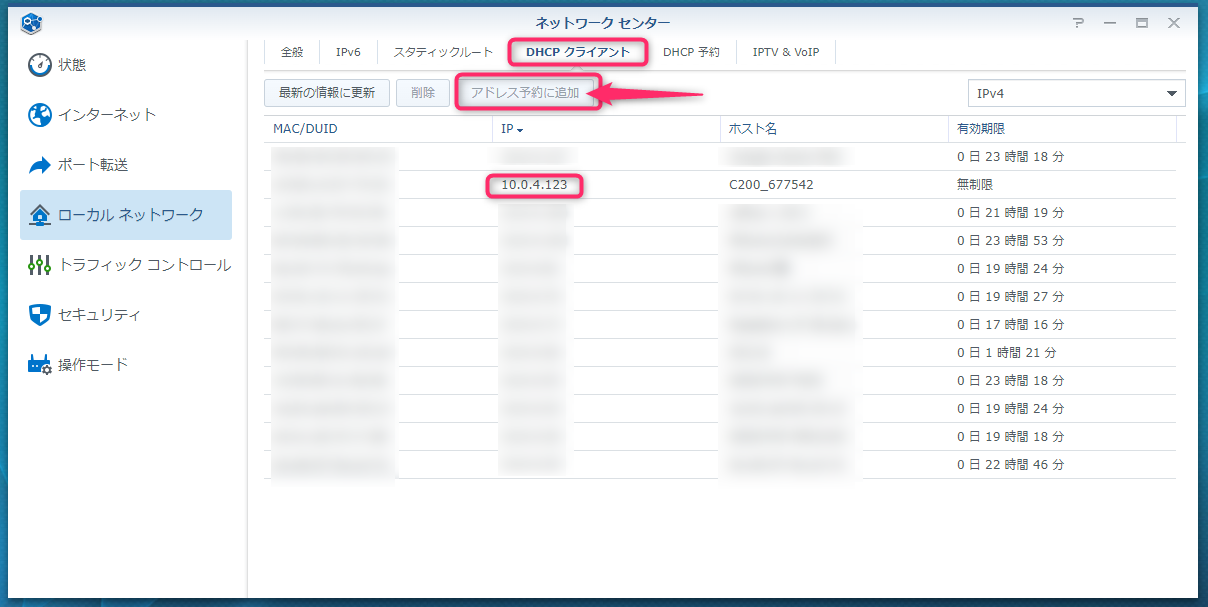This screenshot has width=1208, height=607.
Task: Open the トラフィック コントロール sliders icon
Action: pos(40,265)
